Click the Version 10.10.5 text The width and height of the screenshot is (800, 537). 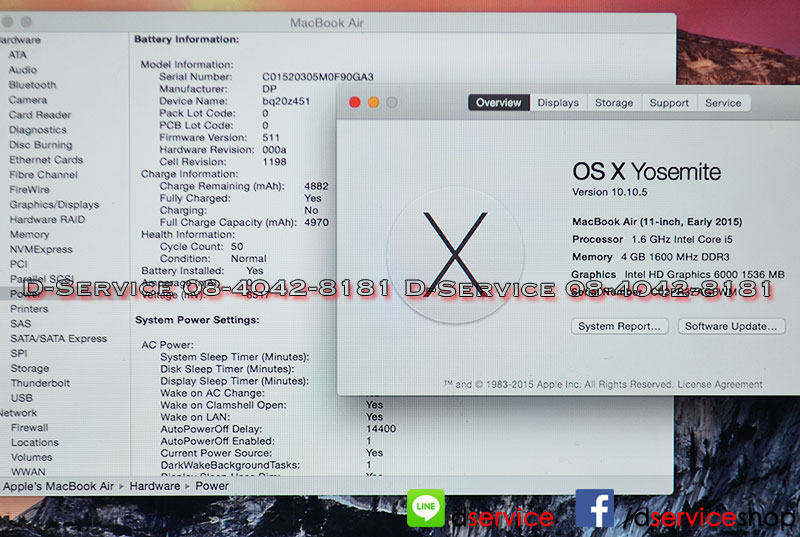click(x=610, y=192)
